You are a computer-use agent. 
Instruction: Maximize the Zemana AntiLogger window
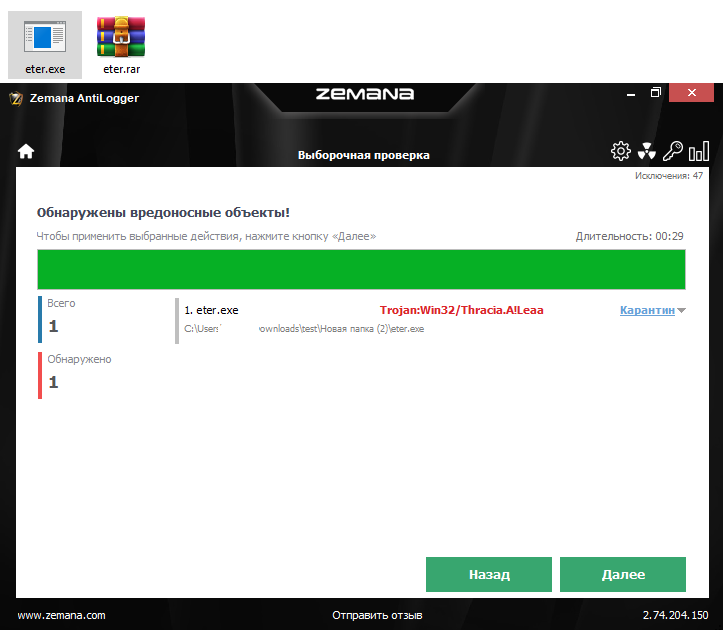(656, 93)
